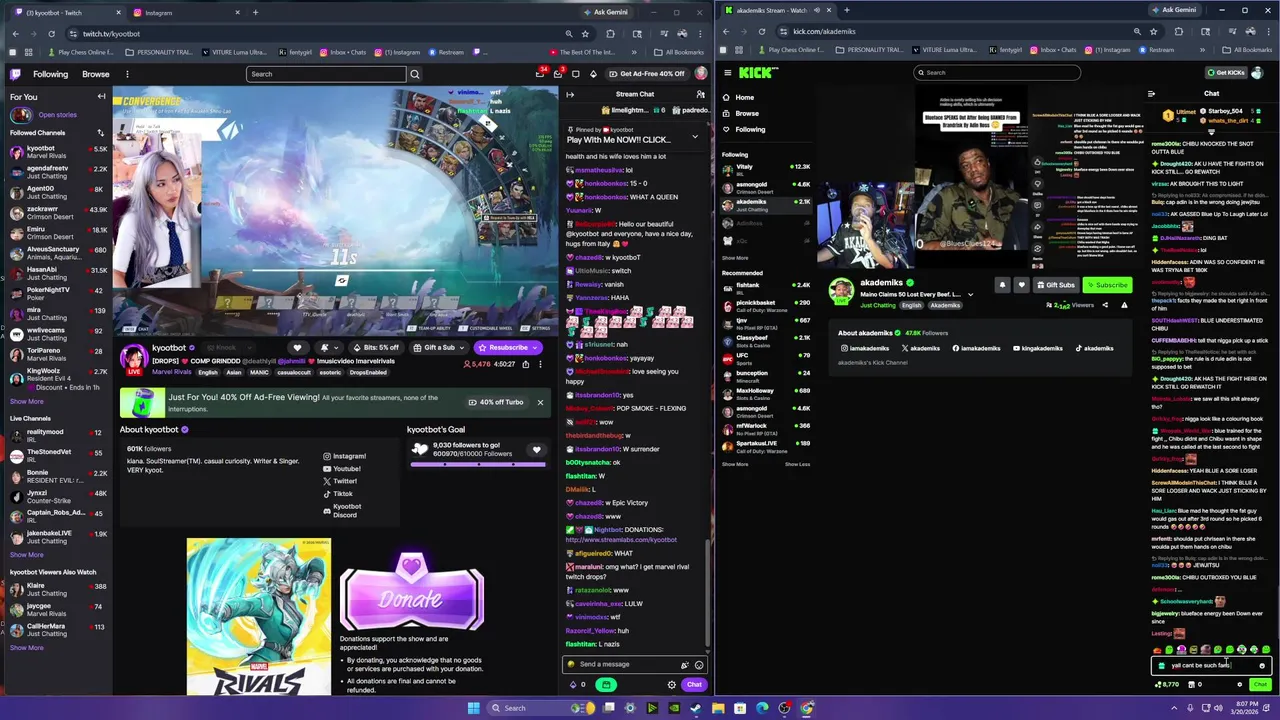Open Twitch notifications inbox icon
1280x720 pixels.
(559, 74)
